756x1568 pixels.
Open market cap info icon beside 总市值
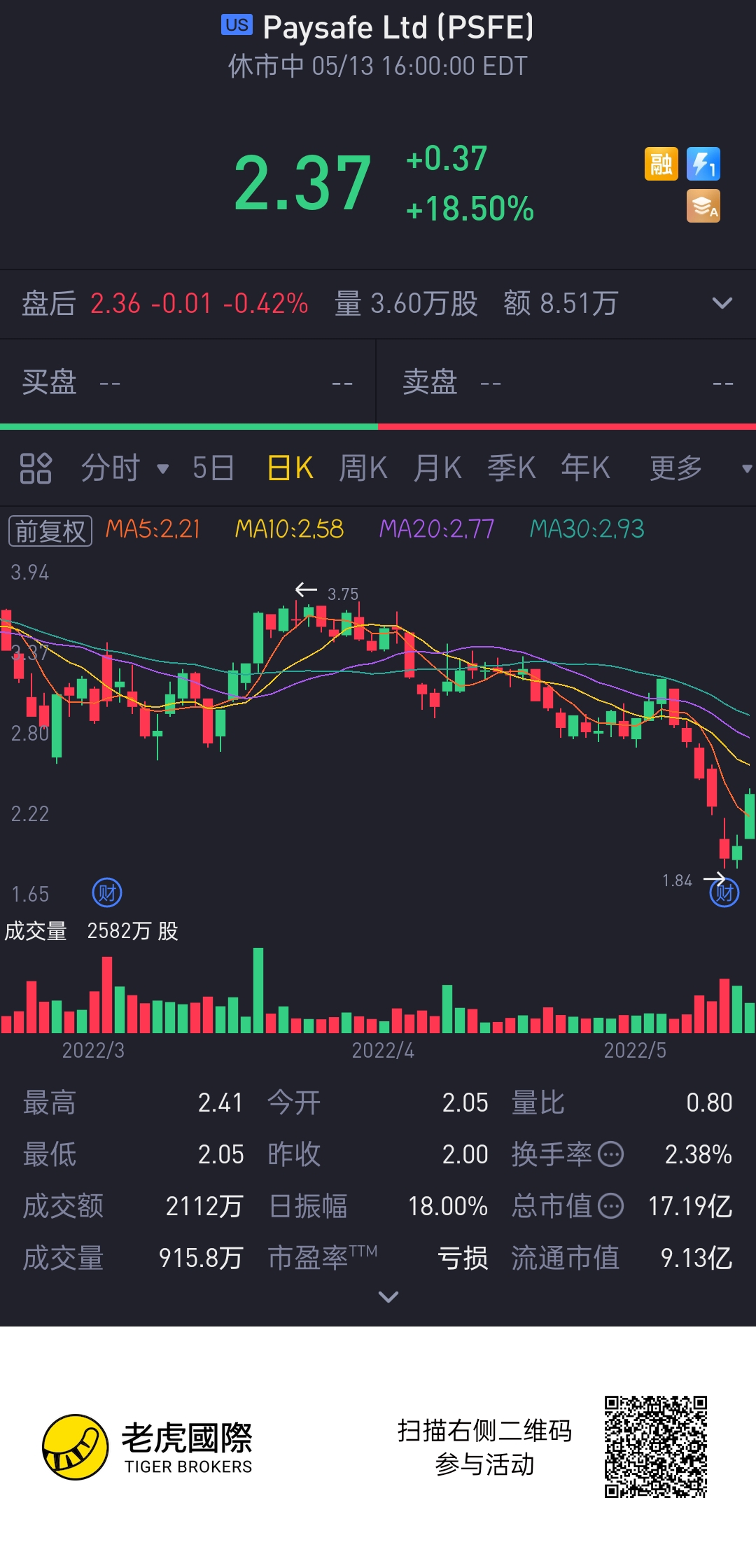611,1205
